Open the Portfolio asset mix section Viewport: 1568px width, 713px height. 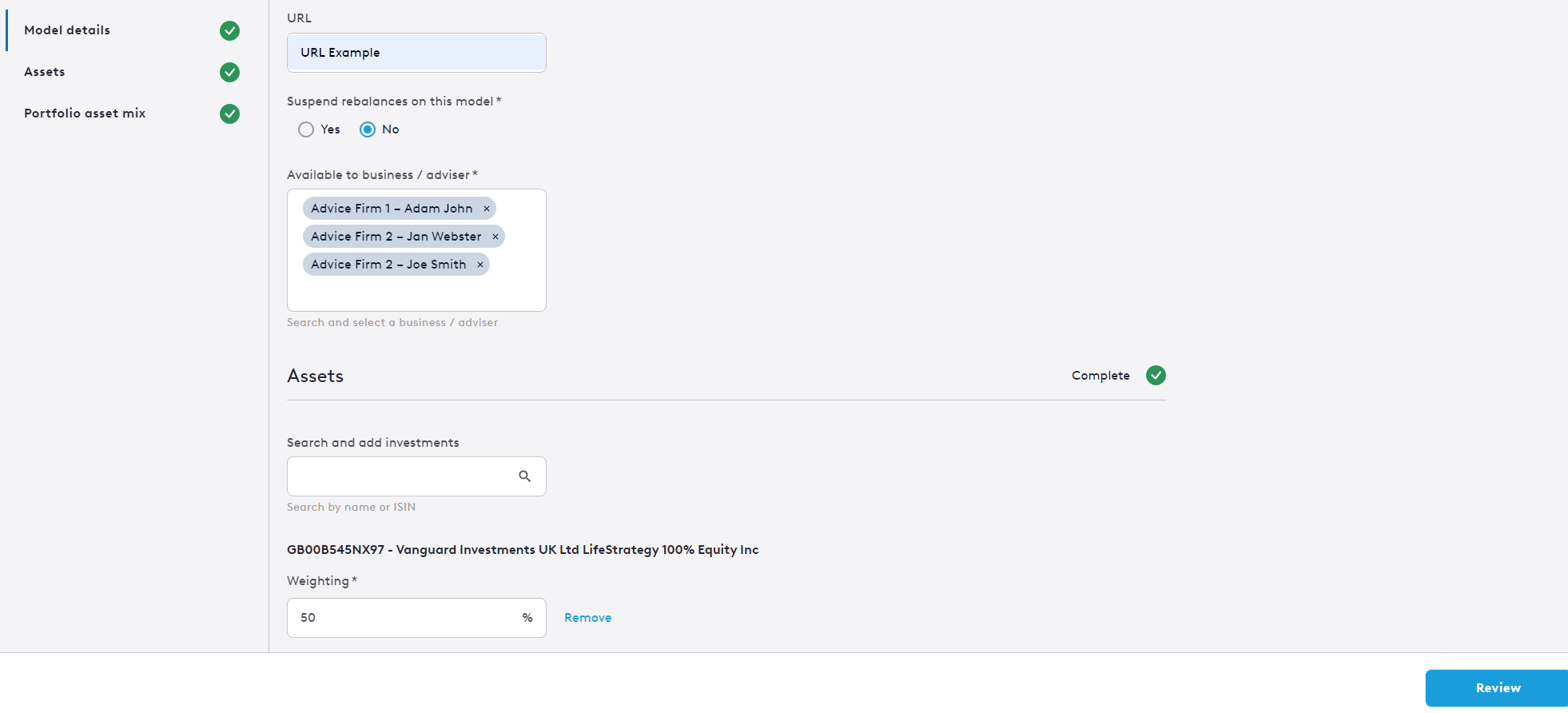coord(85,114)
